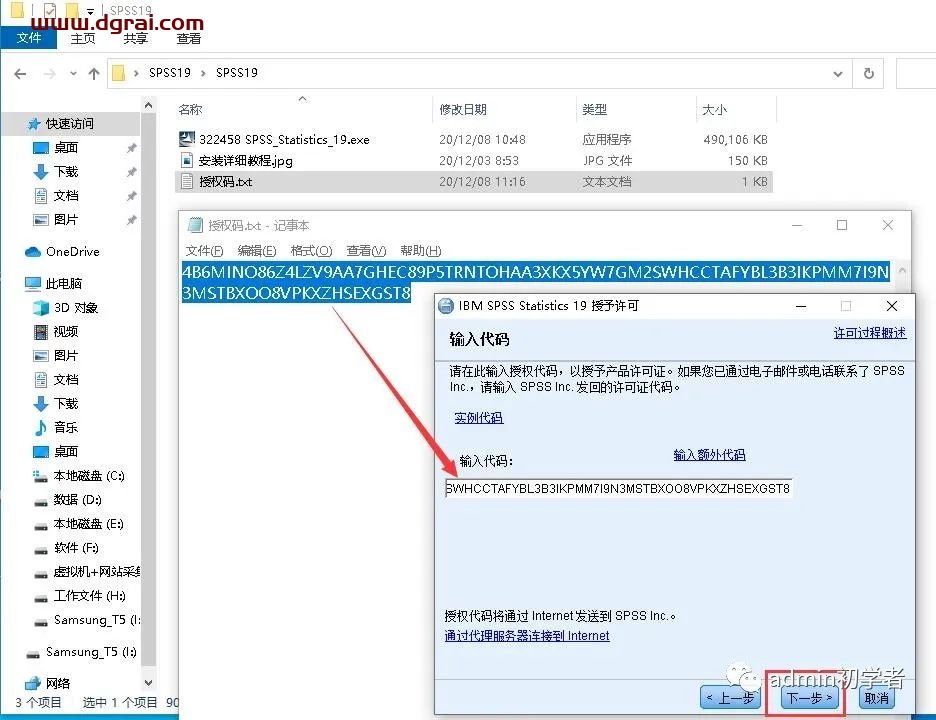Open 本地磁盘 (E:) drive
936x720 pixels.
[88, 524]
